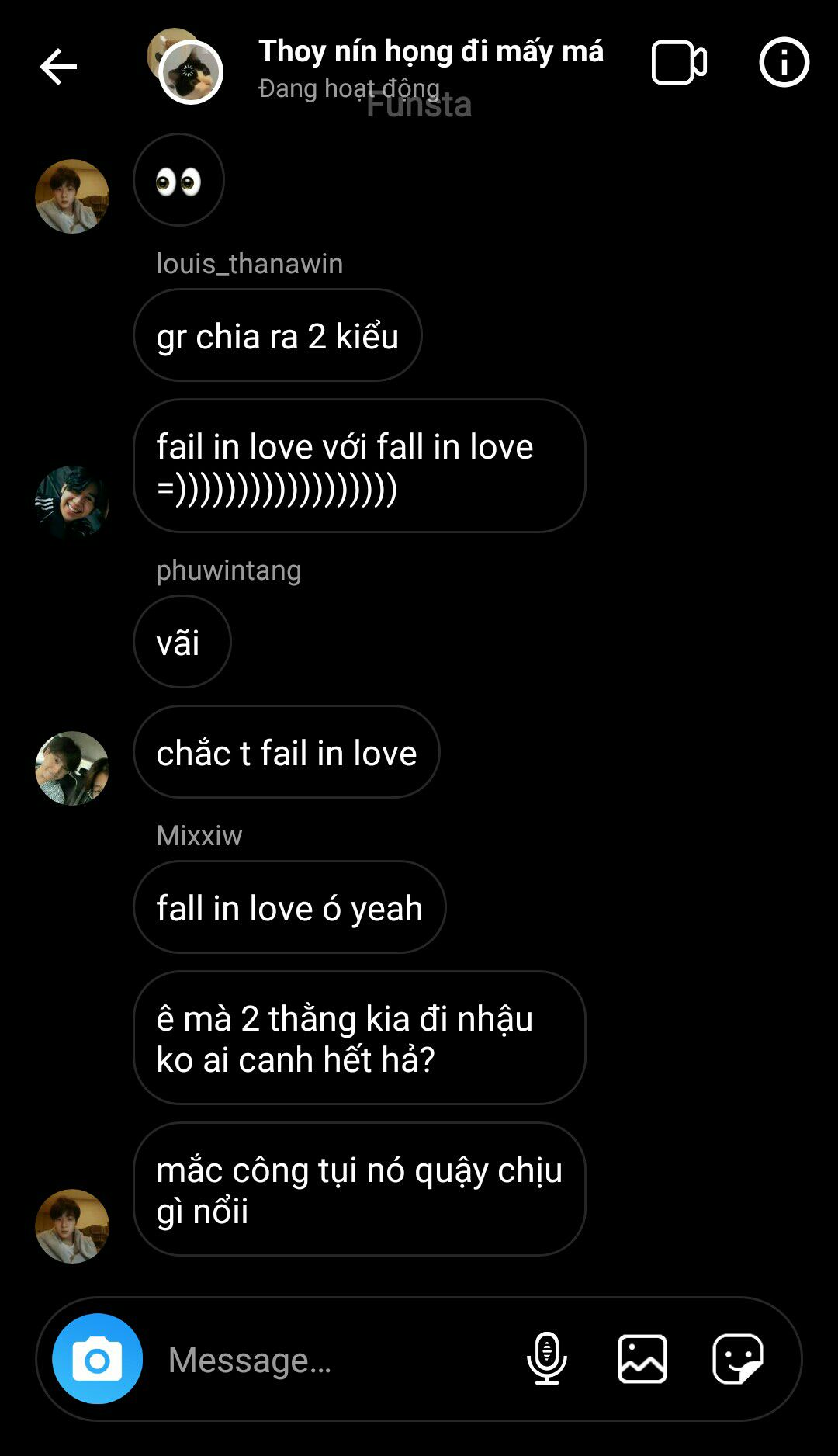
Task: Tap the username louis_thanawin label
Action: (249, 264)
